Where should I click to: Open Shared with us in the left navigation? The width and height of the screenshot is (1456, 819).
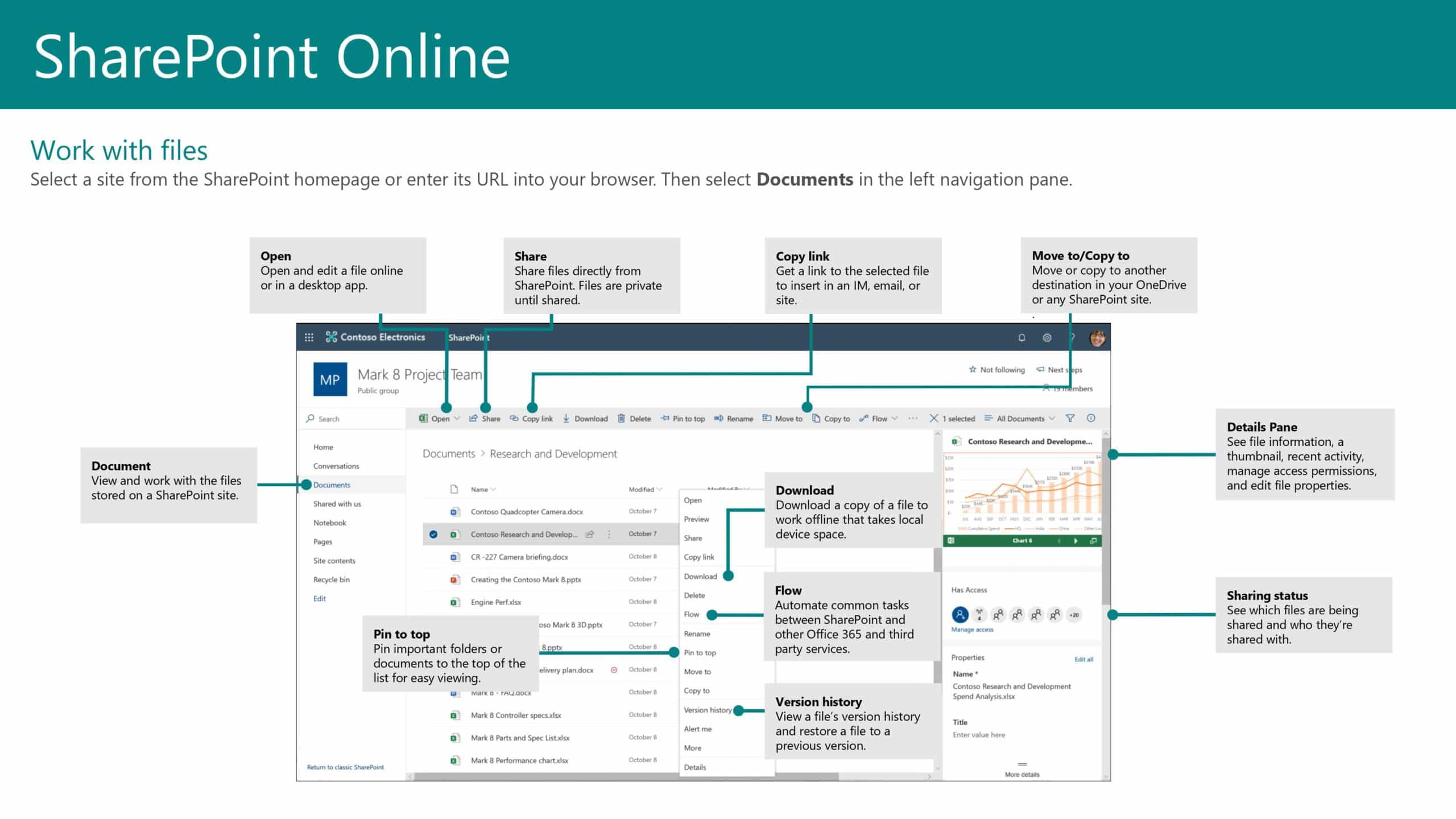[337, 504]
